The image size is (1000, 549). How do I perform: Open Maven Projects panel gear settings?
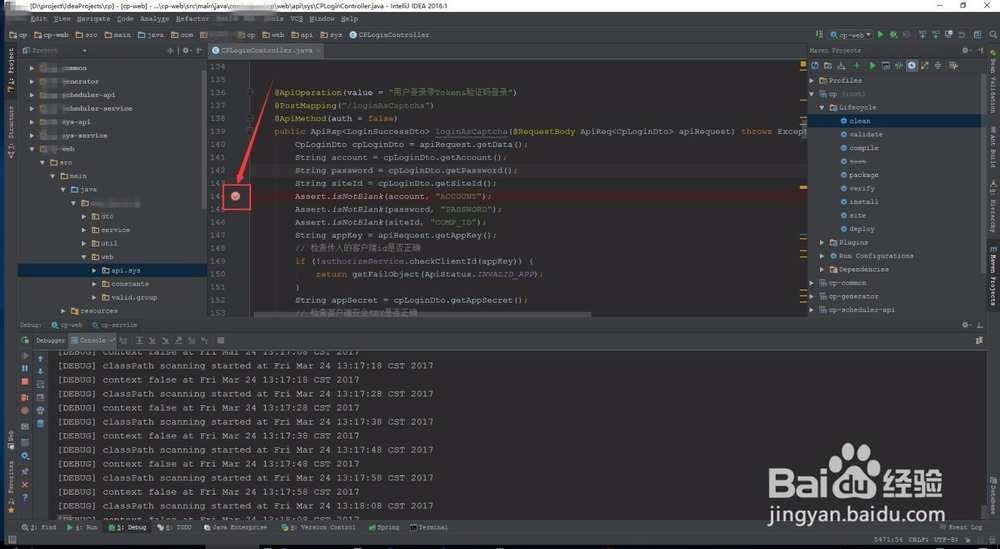[x=967, y=50]
